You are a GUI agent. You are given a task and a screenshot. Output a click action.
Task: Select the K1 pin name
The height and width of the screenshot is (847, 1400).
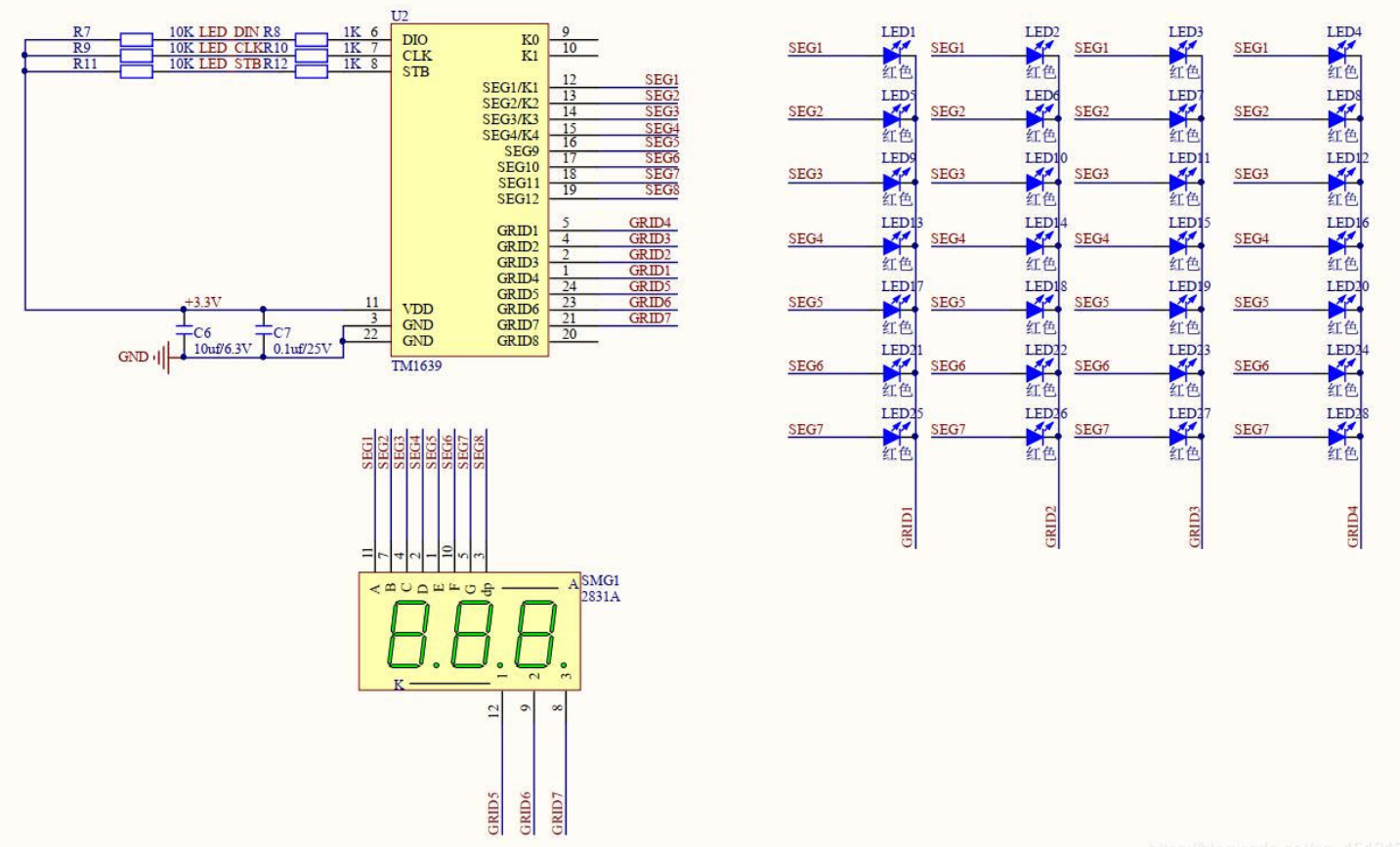[530, 56]
